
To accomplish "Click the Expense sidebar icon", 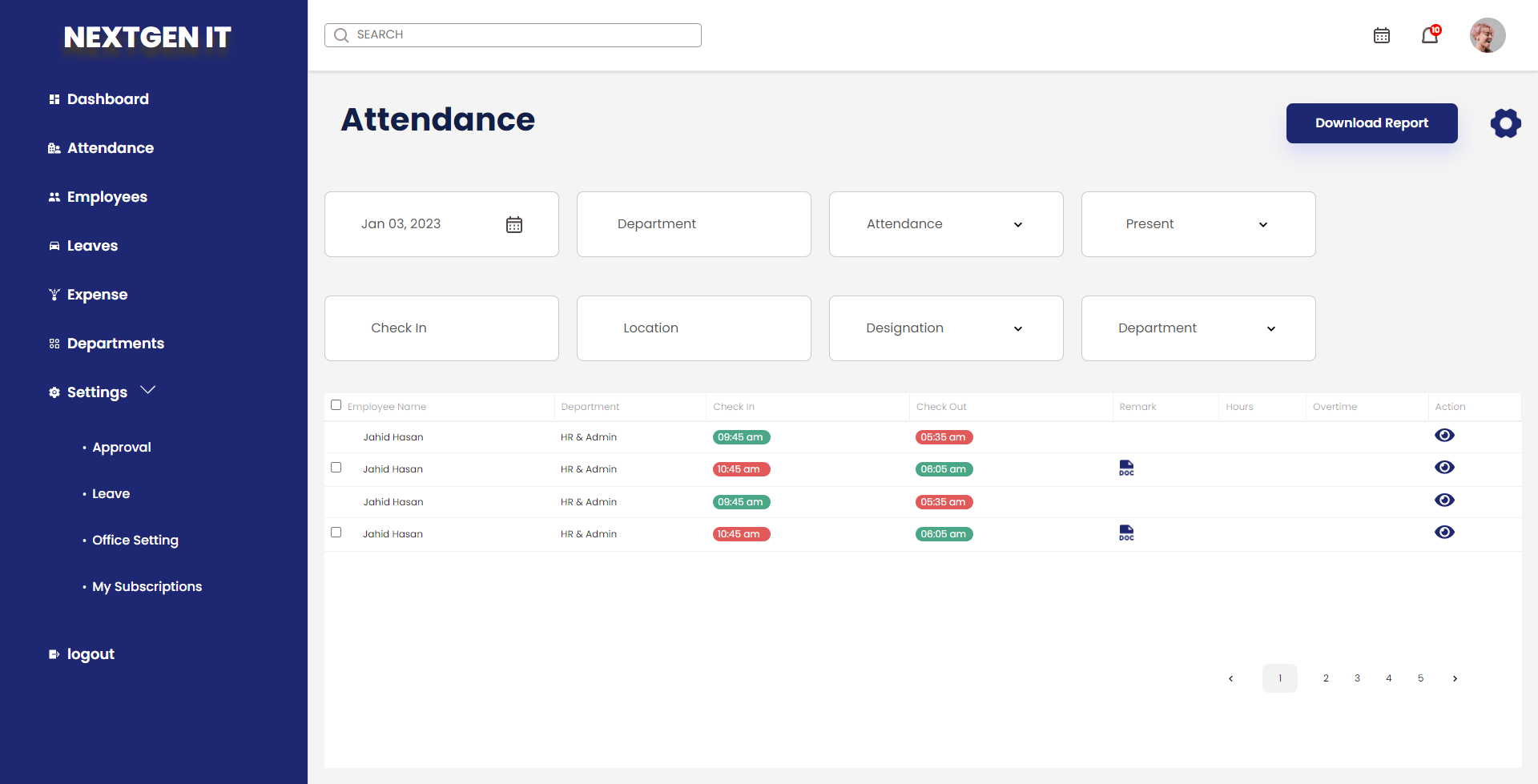I will click(x=54, y=294).
